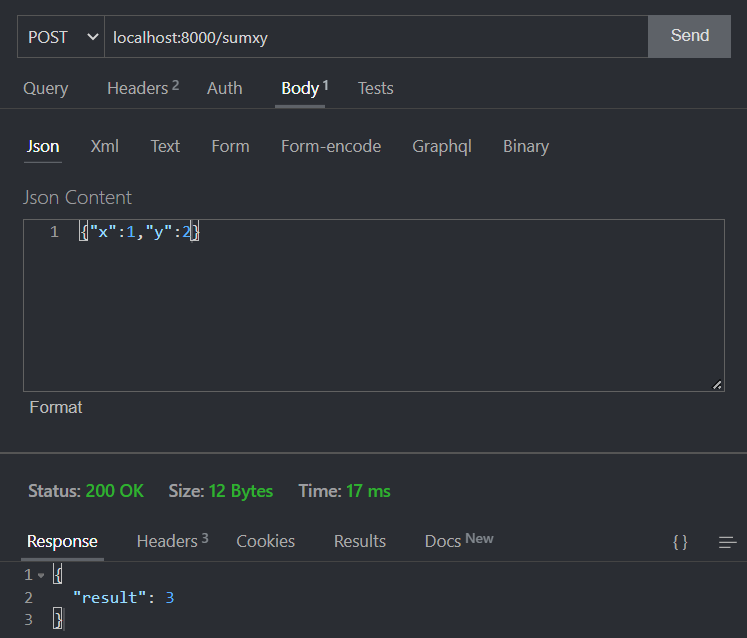Show the Response tab
Image resolution: width=747 pixels, height=638 pixels.
62,541
